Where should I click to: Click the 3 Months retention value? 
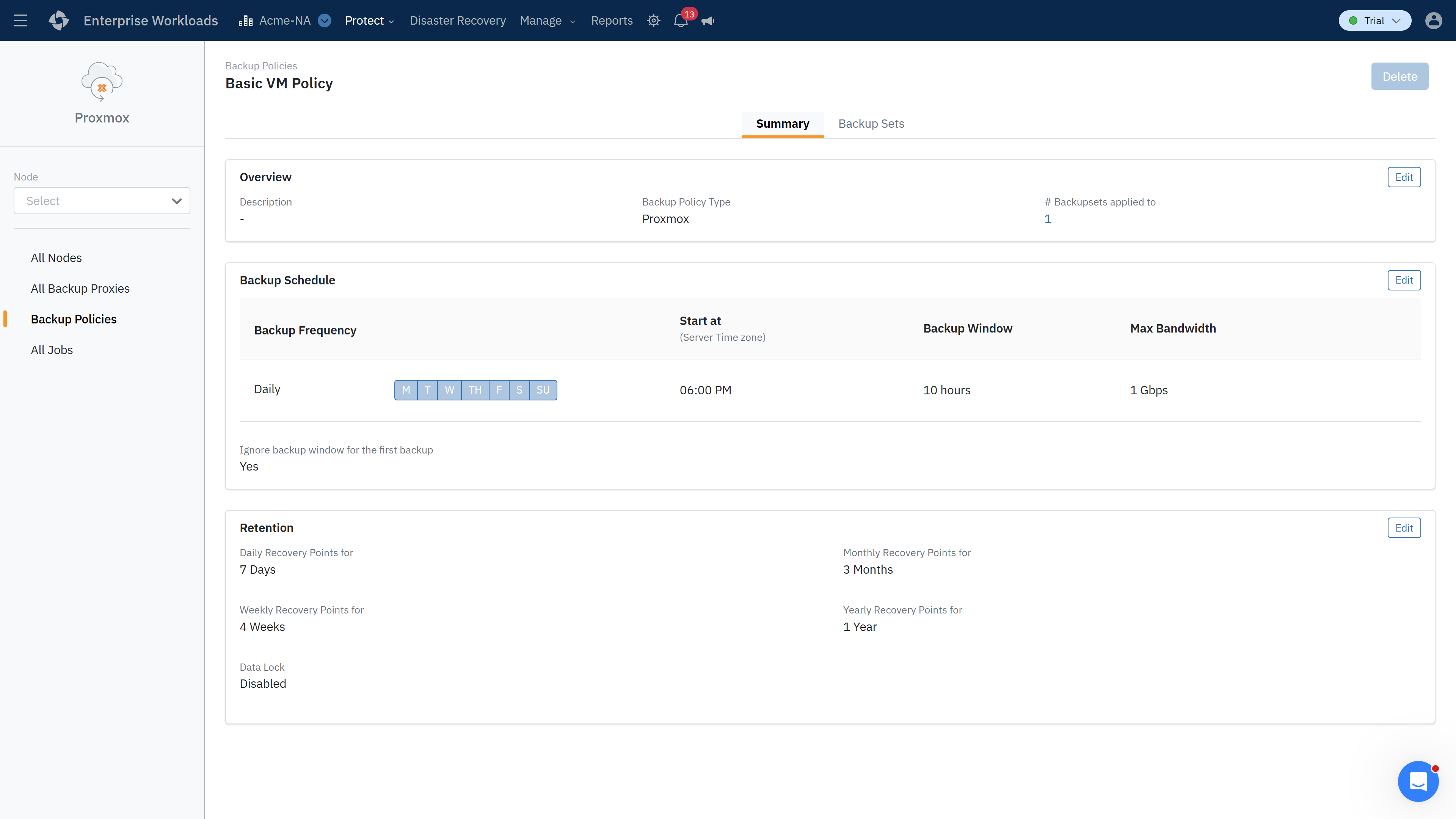pos(868,570)
